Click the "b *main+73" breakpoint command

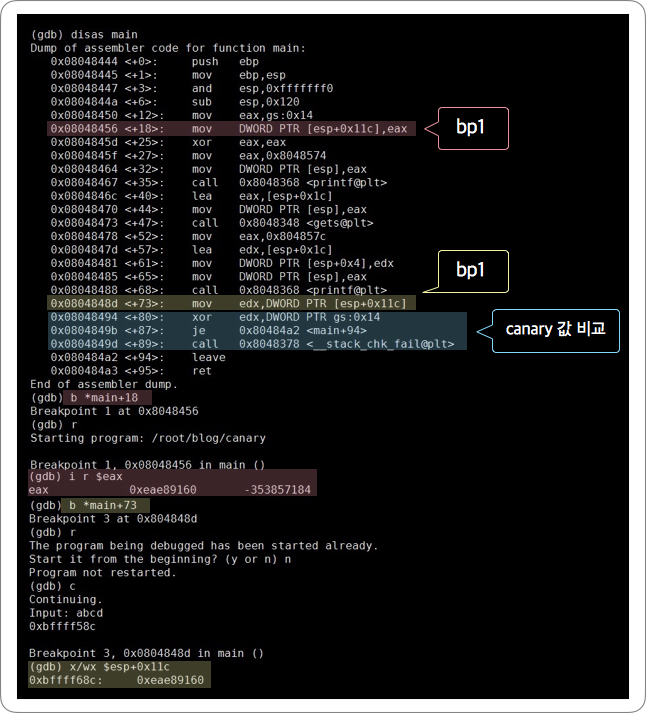(x=102, y=505)
